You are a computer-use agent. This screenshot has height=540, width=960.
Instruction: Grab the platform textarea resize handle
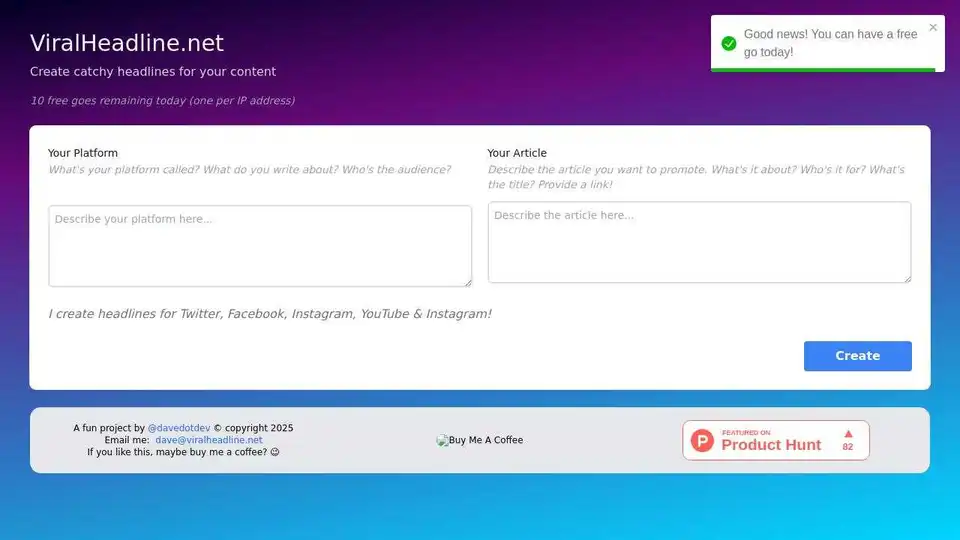(x=466, y=282)
